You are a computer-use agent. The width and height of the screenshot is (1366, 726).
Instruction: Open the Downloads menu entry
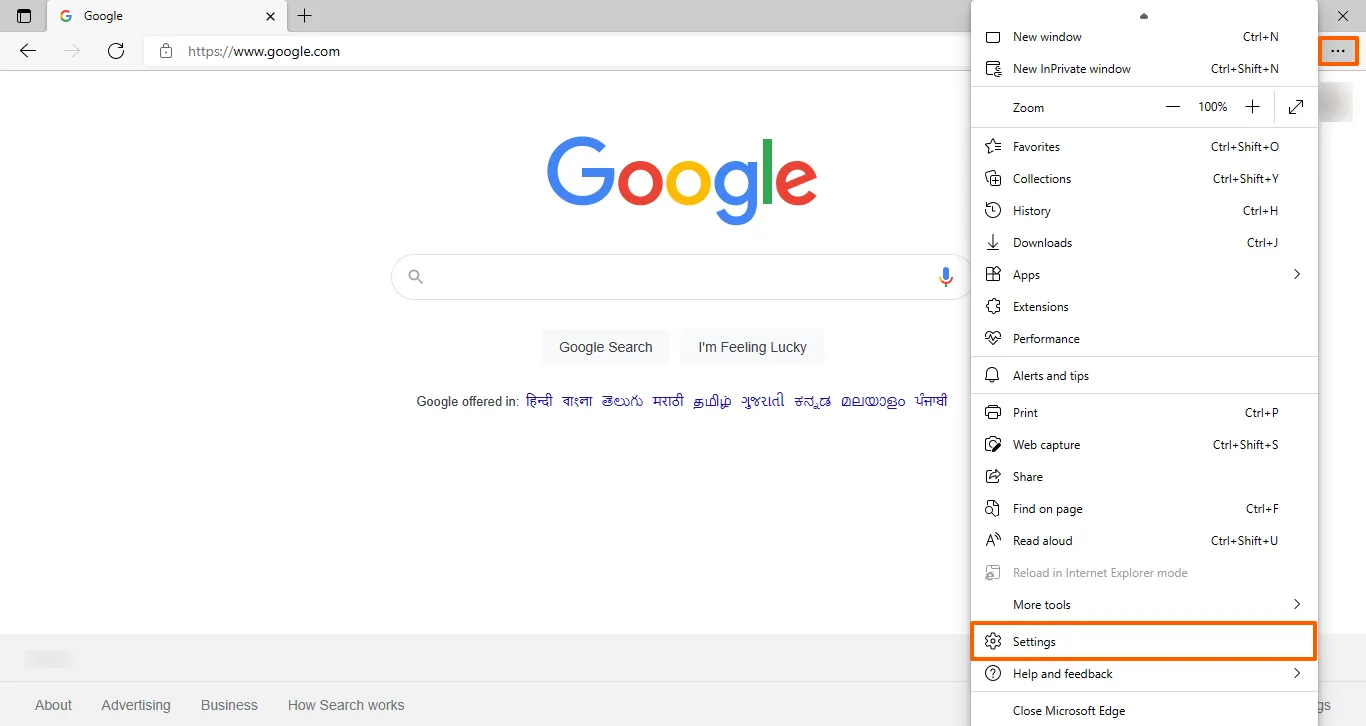click(1144, 243)
